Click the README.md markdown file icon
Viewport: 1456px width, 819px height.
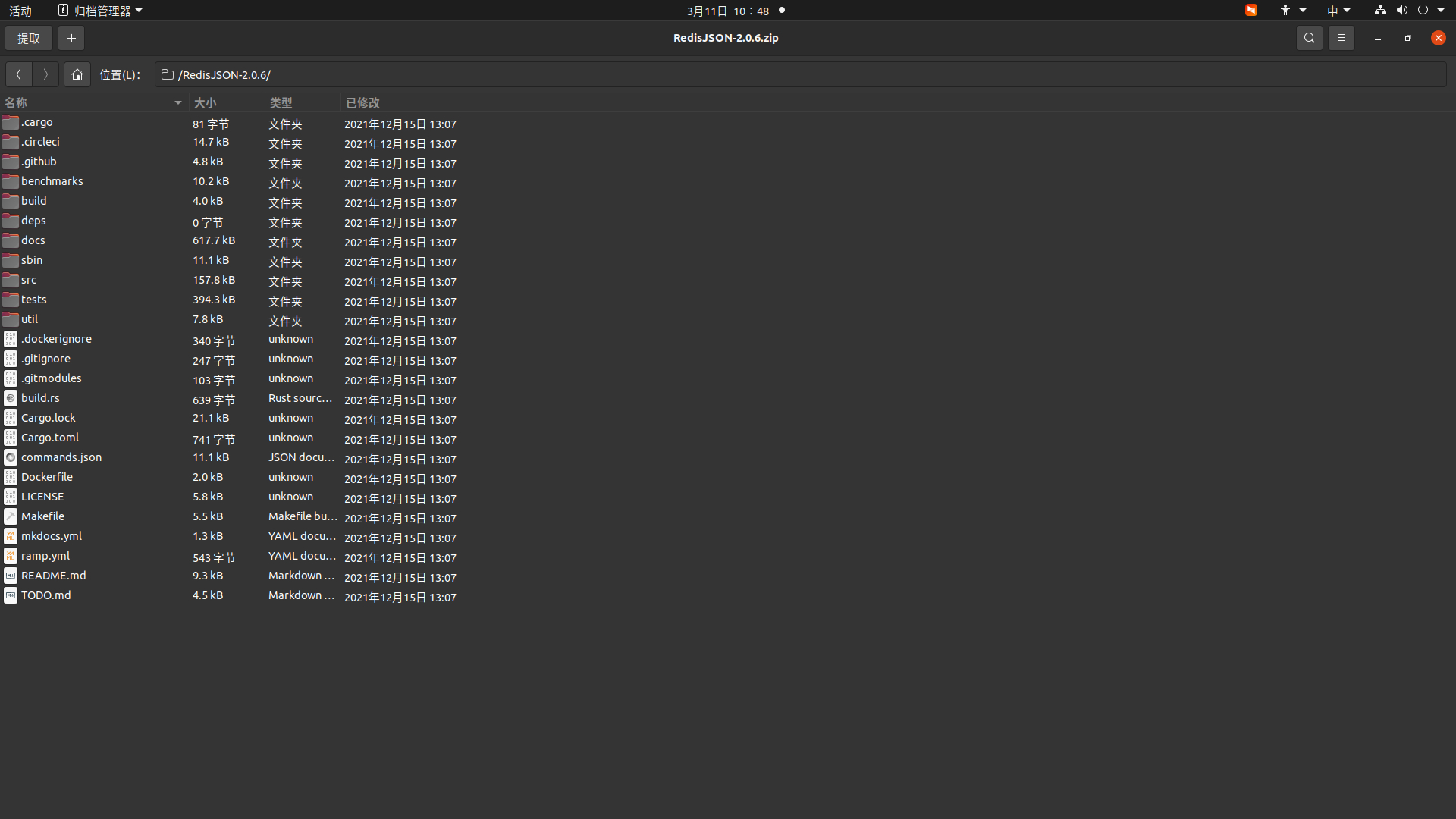[11, 576]
